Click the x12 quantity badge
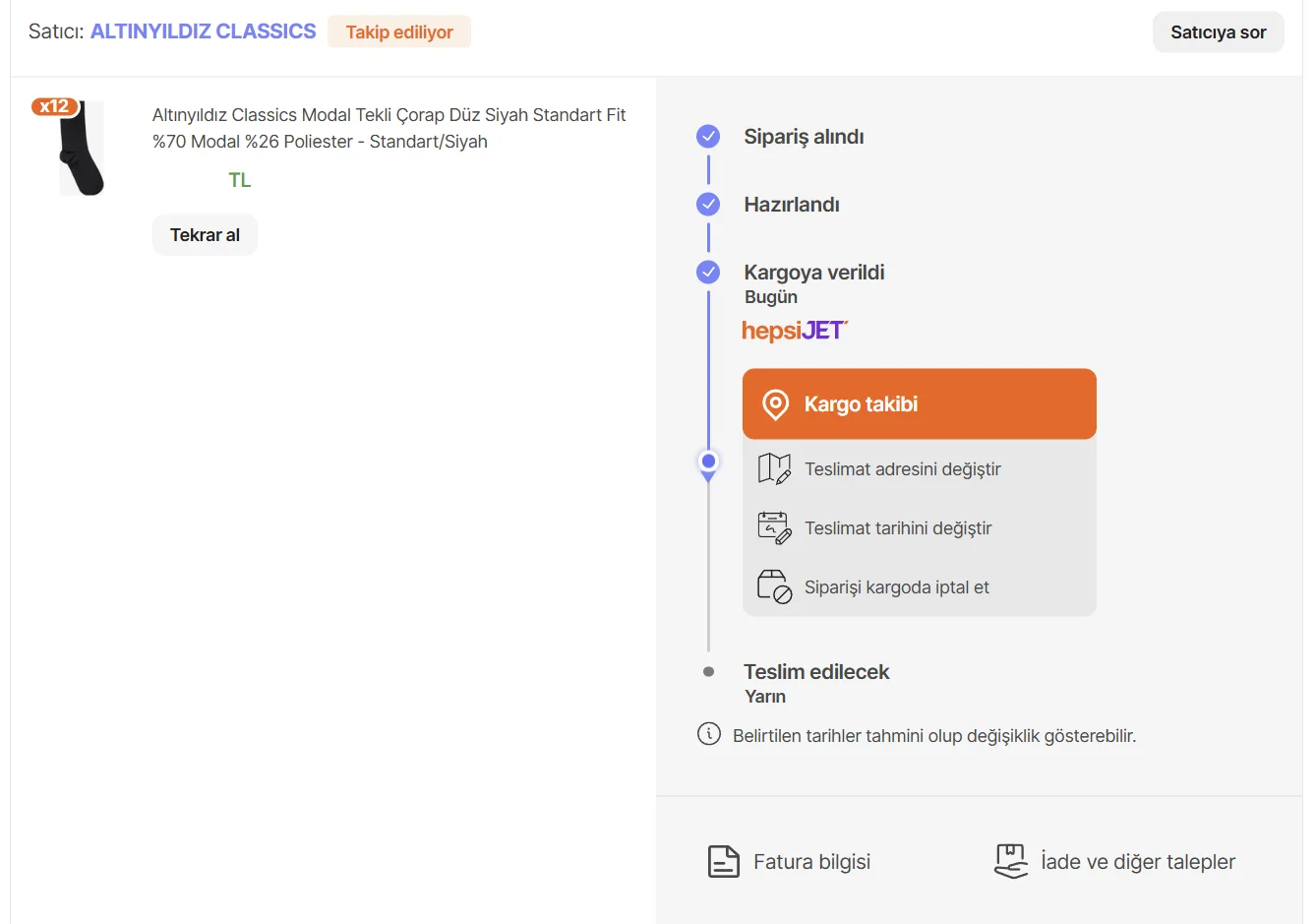This screenshot has height=924, width=1316. pos(54,106)
